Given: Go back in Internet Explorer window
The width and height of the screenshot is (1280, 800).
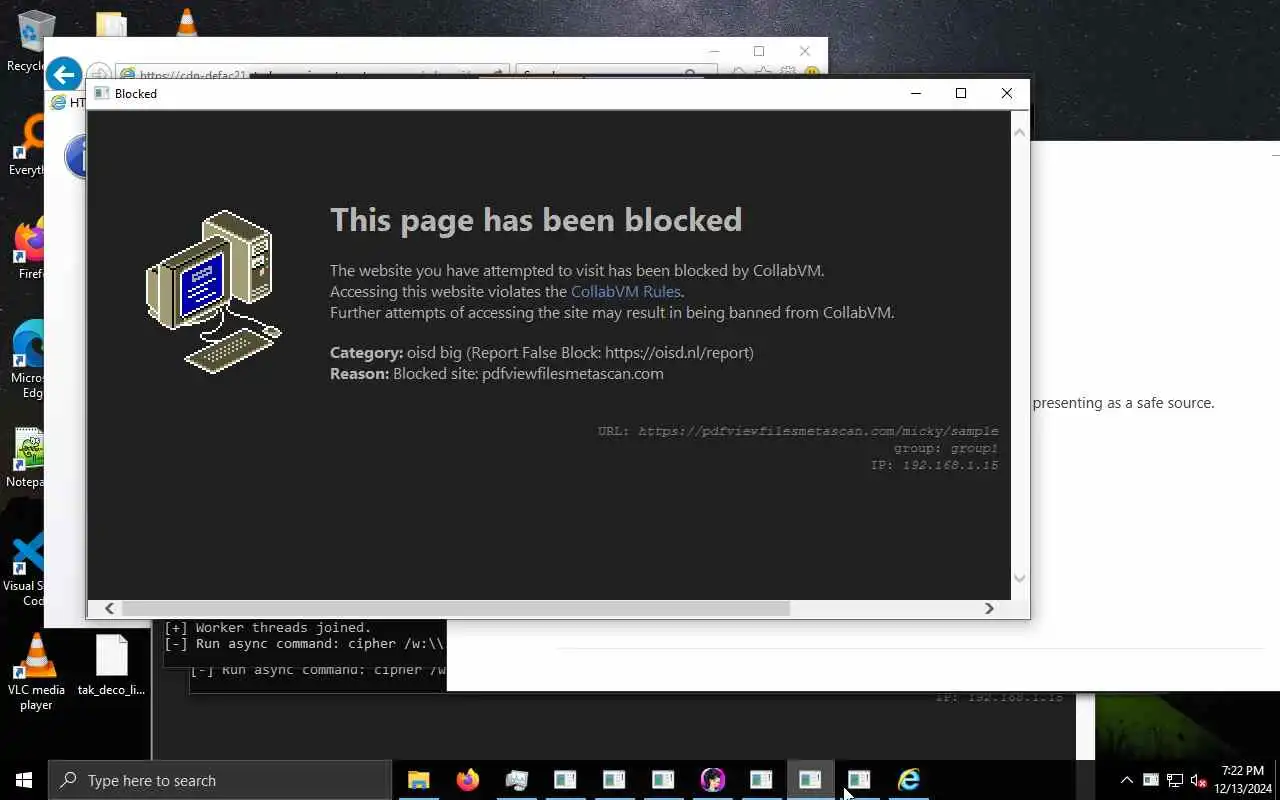Looking at the screenshot, I should [x=64, y=74].
